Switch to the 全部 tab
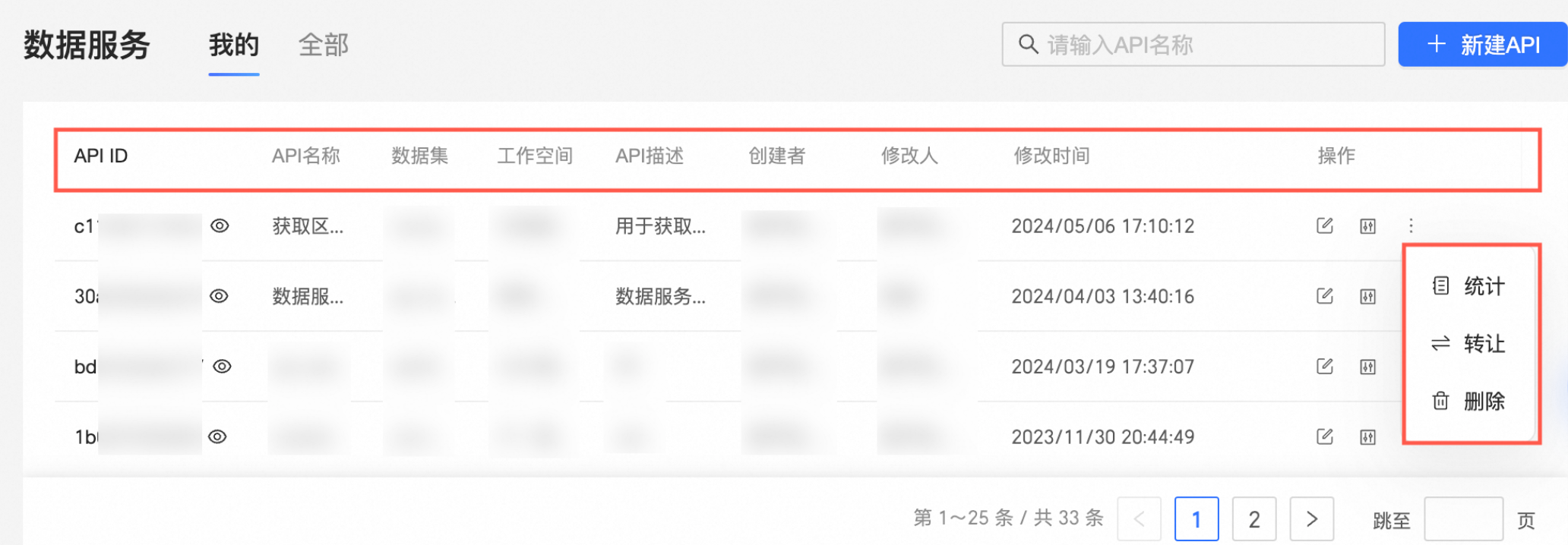 coord(324,45)
